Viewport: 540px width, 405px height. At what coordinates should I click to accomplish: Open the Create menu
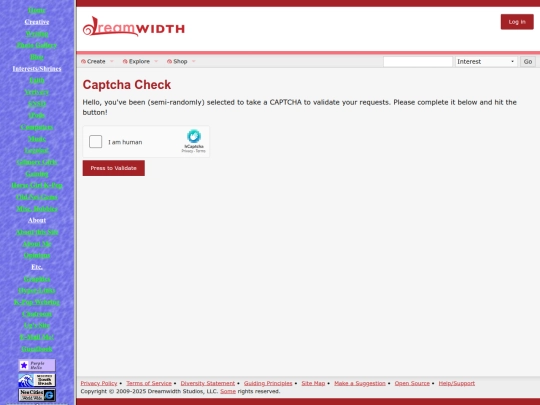[96, 61]
